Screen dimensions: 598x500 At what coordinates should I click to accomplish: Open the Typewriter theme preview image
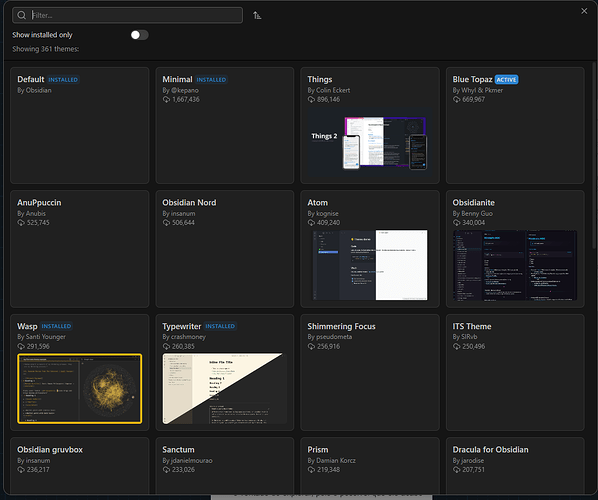tap(225, 389)
